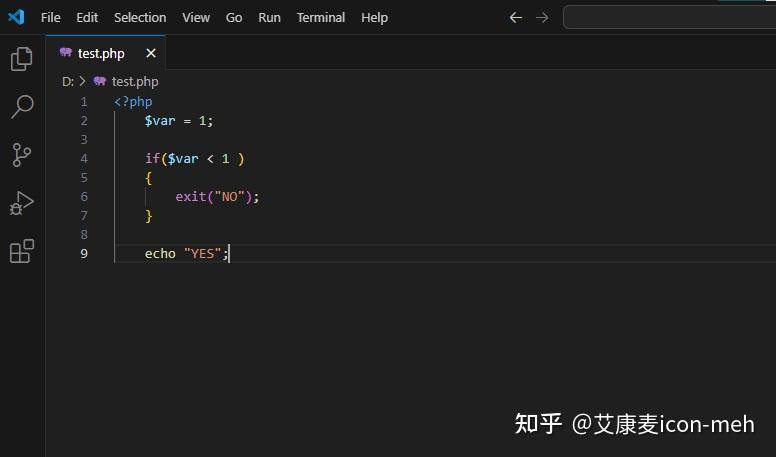
Task: Open the Run menu
Action: (269, 18)
